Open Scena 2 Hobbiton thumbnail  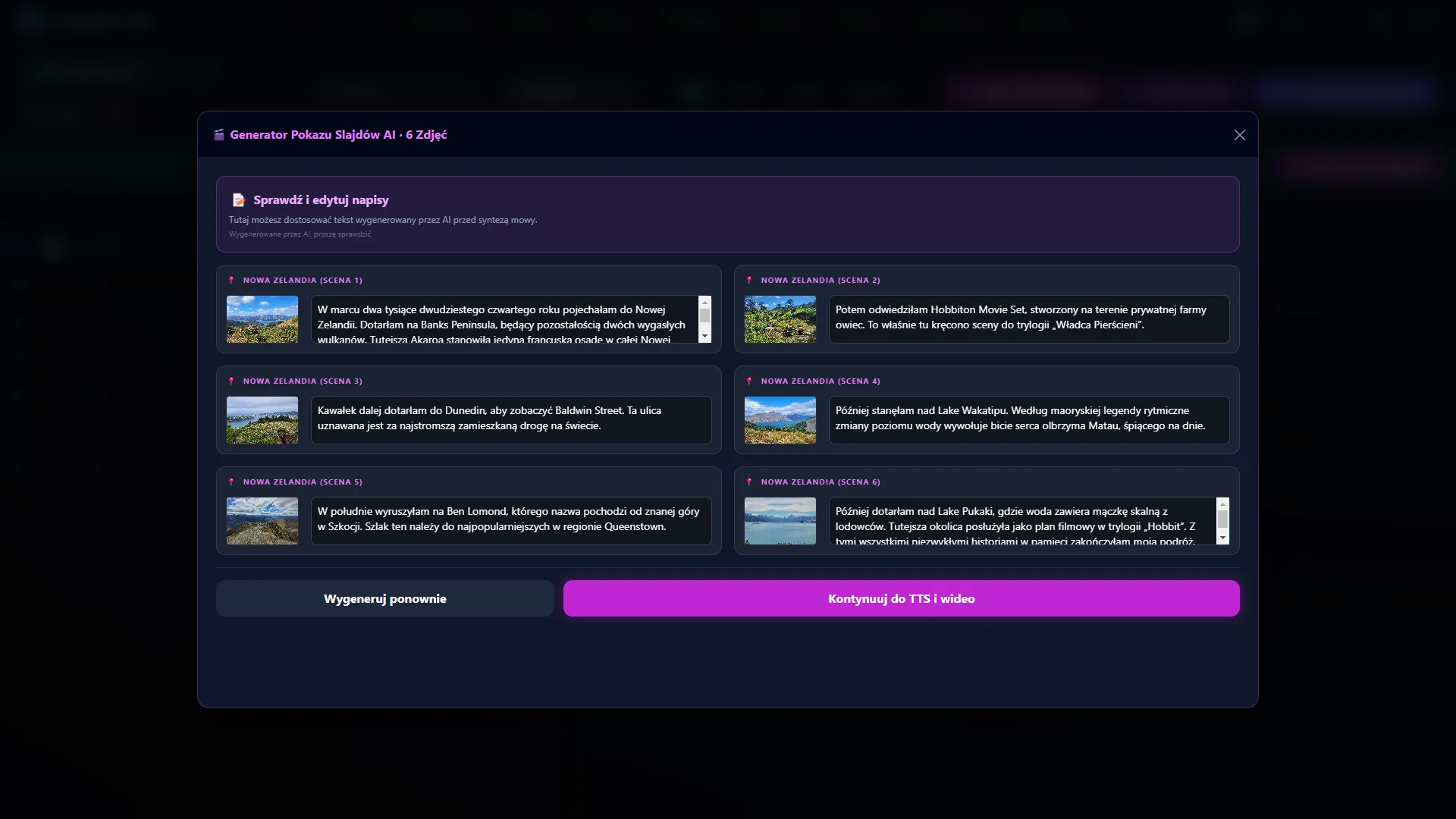point(780,319)
